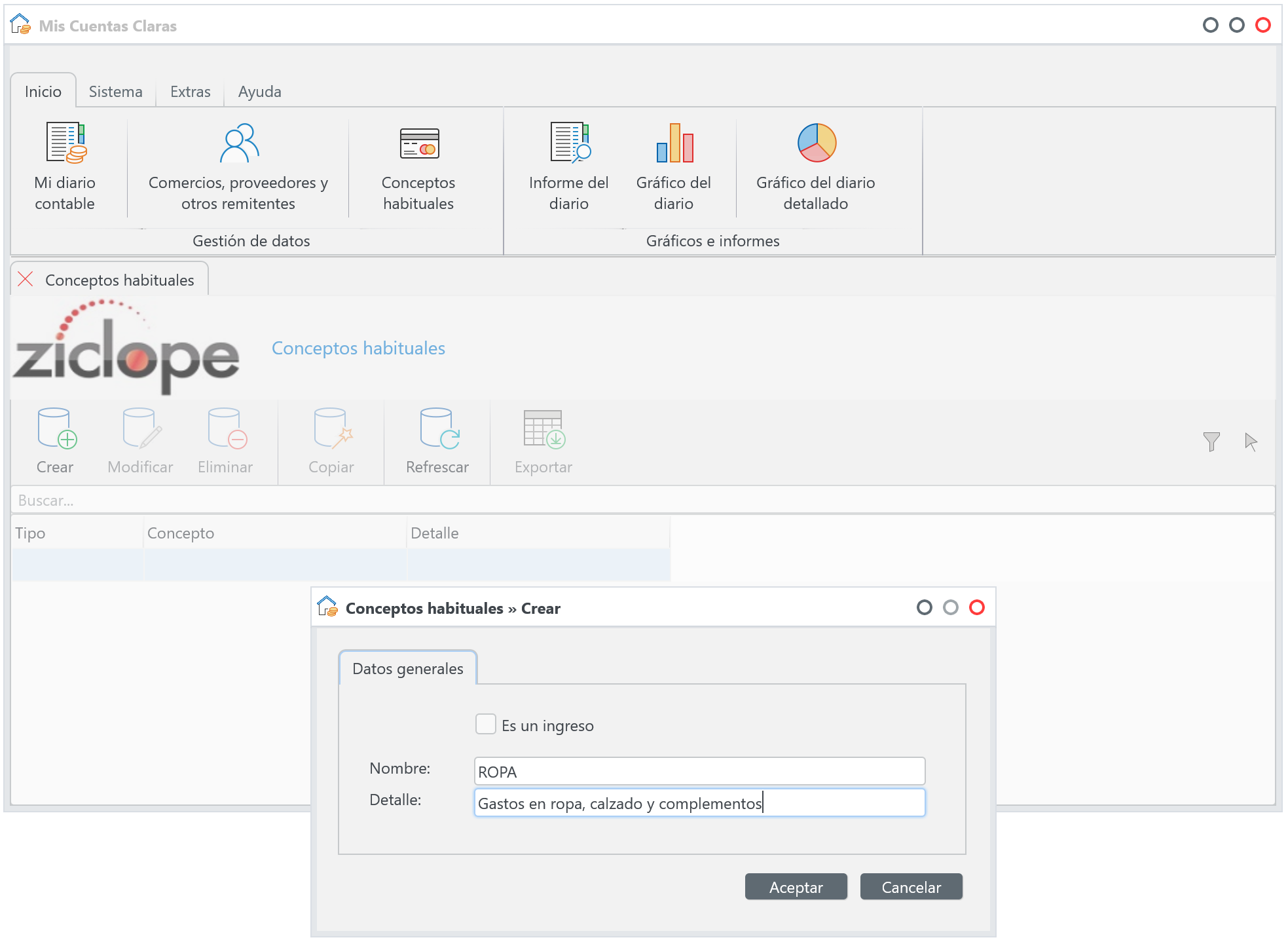Check the Es un ingreso checkbox
Screen dimensions: 1288x944
point(485,725)
